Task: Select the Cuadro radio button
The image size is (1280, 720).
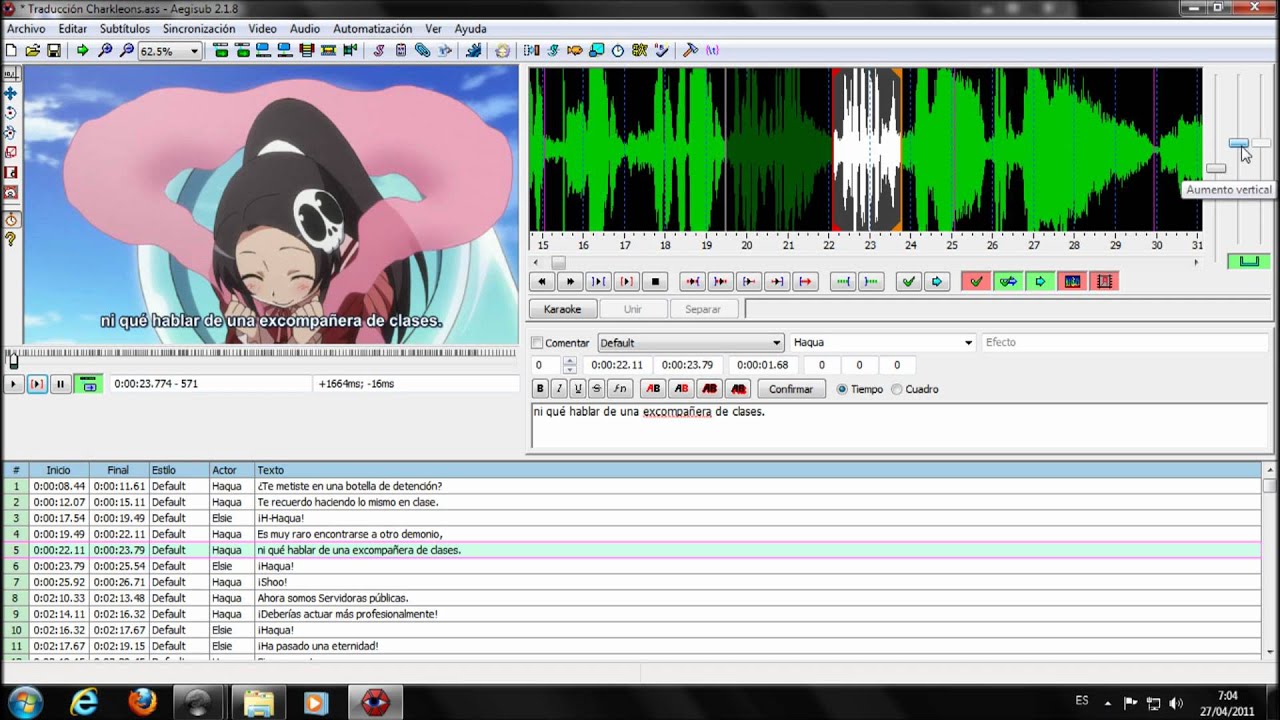Action: [897, 389]
